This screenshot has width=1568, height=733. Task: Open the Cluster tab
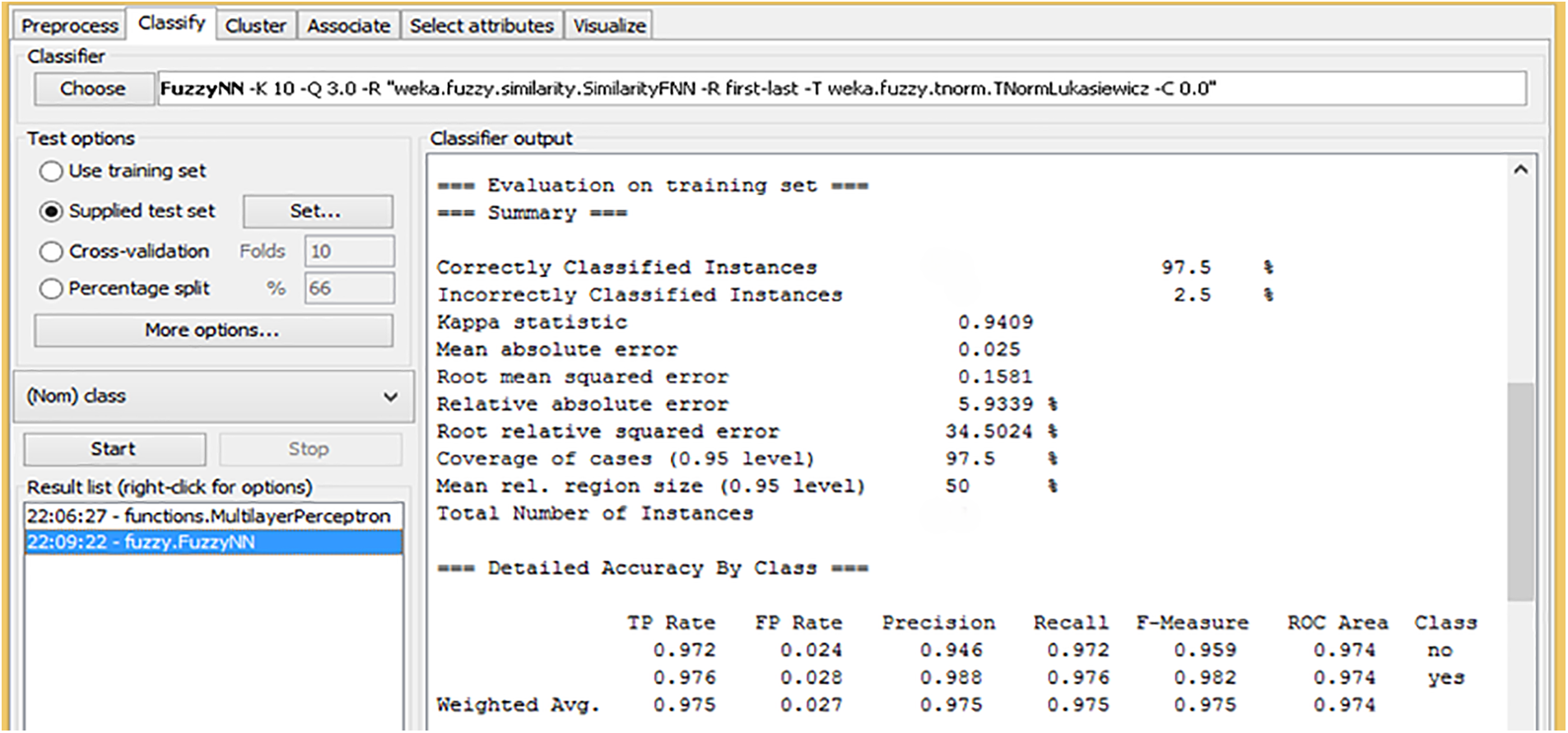(255, 26)
